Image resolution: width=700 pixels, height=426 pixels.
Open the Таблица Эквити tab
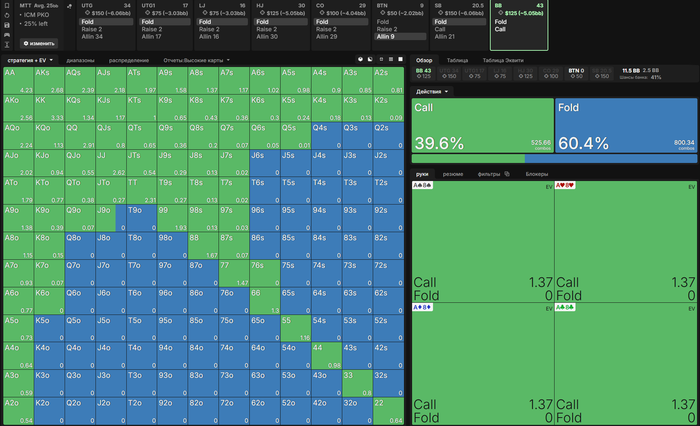pos(503,60)
